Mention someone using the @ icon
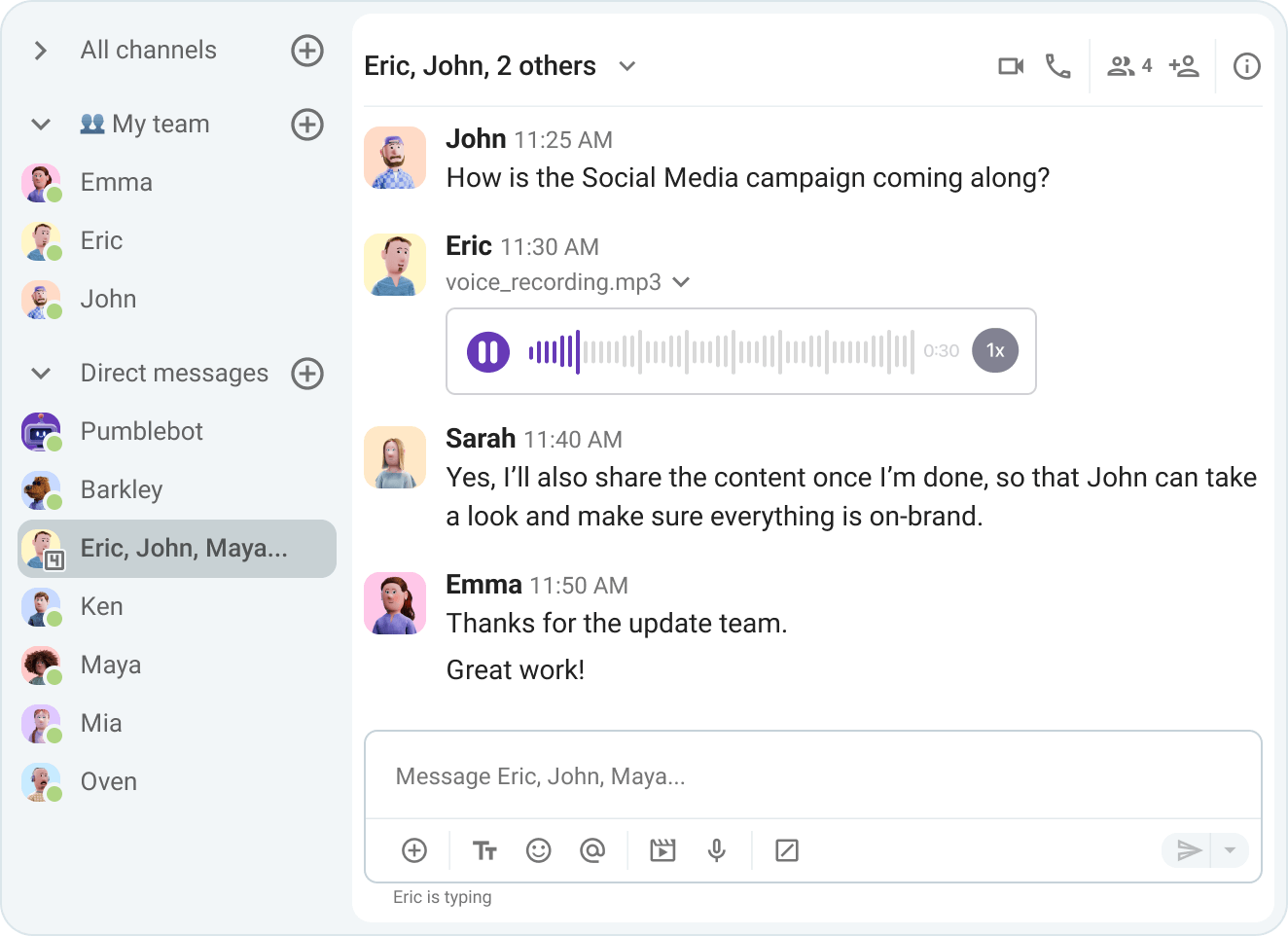Screen dimensions: 1288x936 click(x=593, y=849)
